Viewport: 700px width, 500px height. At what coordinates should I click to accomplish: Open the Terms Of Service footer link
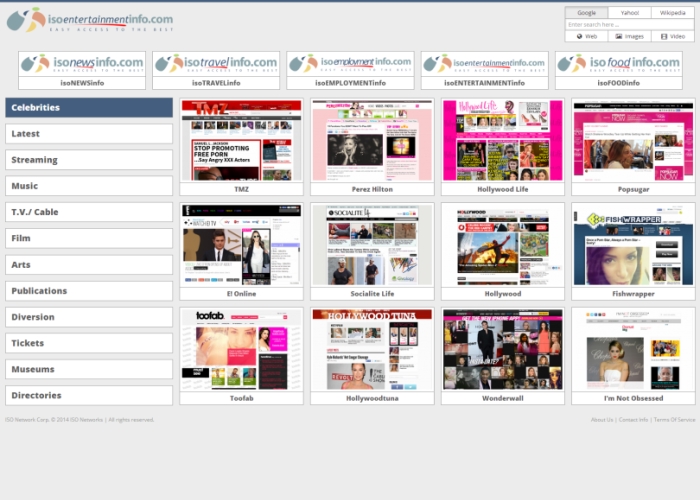click(674, 420)
